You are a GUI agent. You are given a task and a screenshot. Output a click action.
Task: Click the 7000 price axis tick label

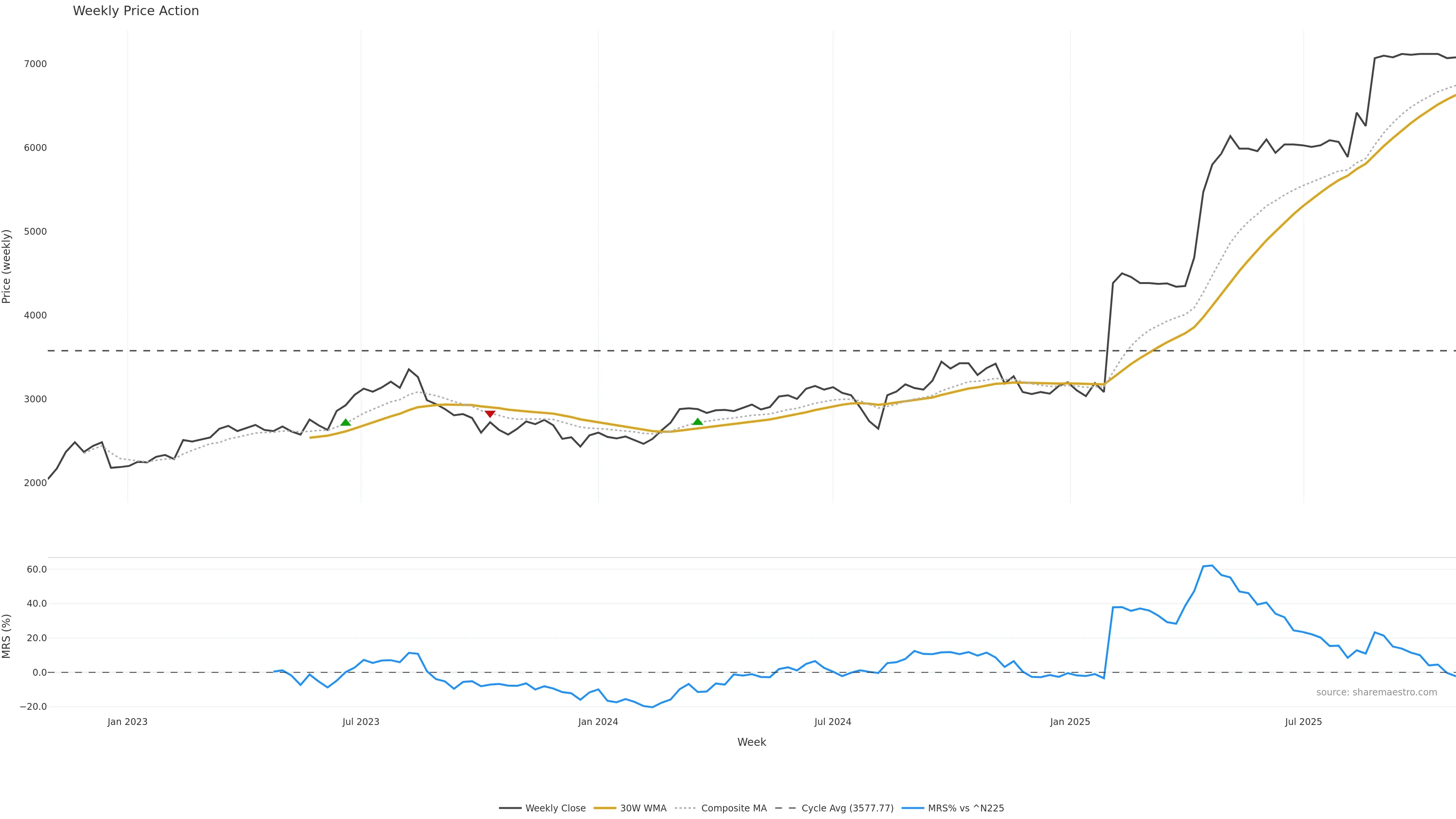[x=35, y=64]
